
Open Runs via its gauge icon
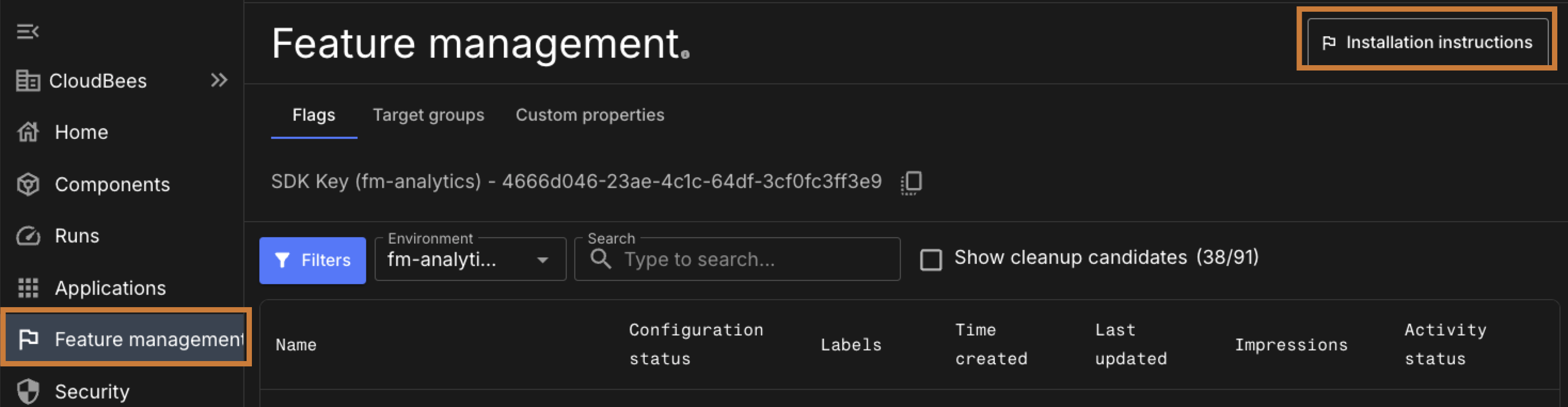28,236
